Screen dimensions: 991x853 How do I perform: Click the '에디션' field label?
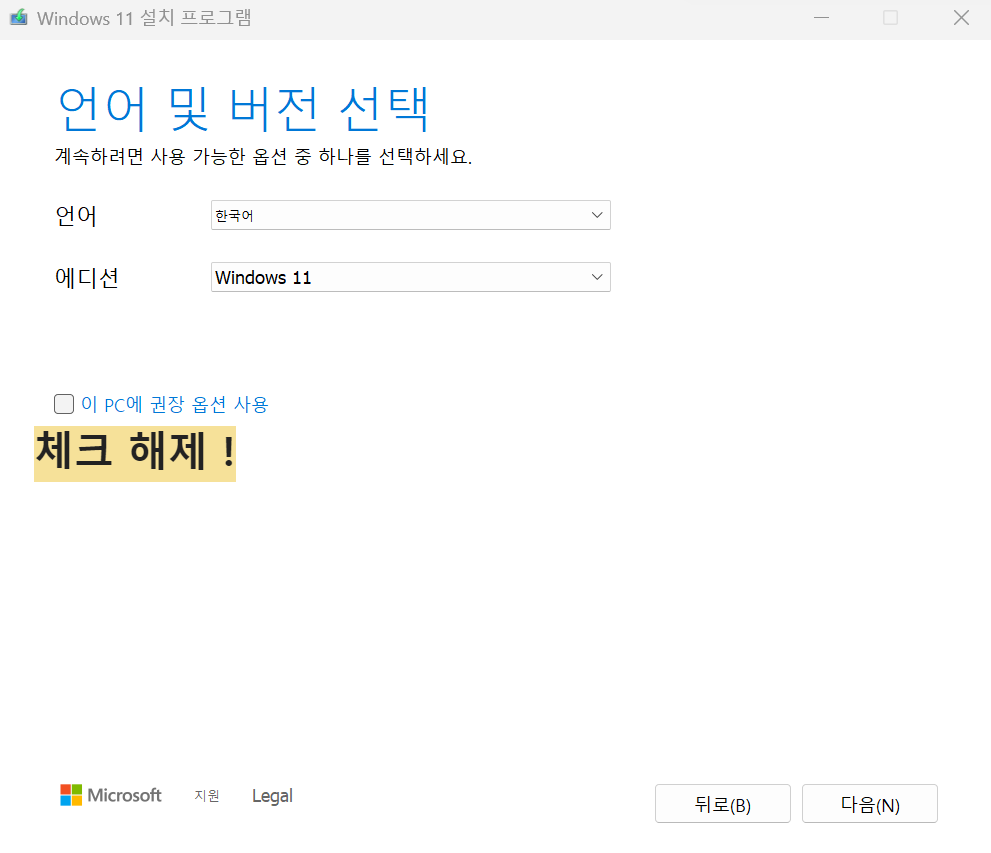[x=87, y=278]
